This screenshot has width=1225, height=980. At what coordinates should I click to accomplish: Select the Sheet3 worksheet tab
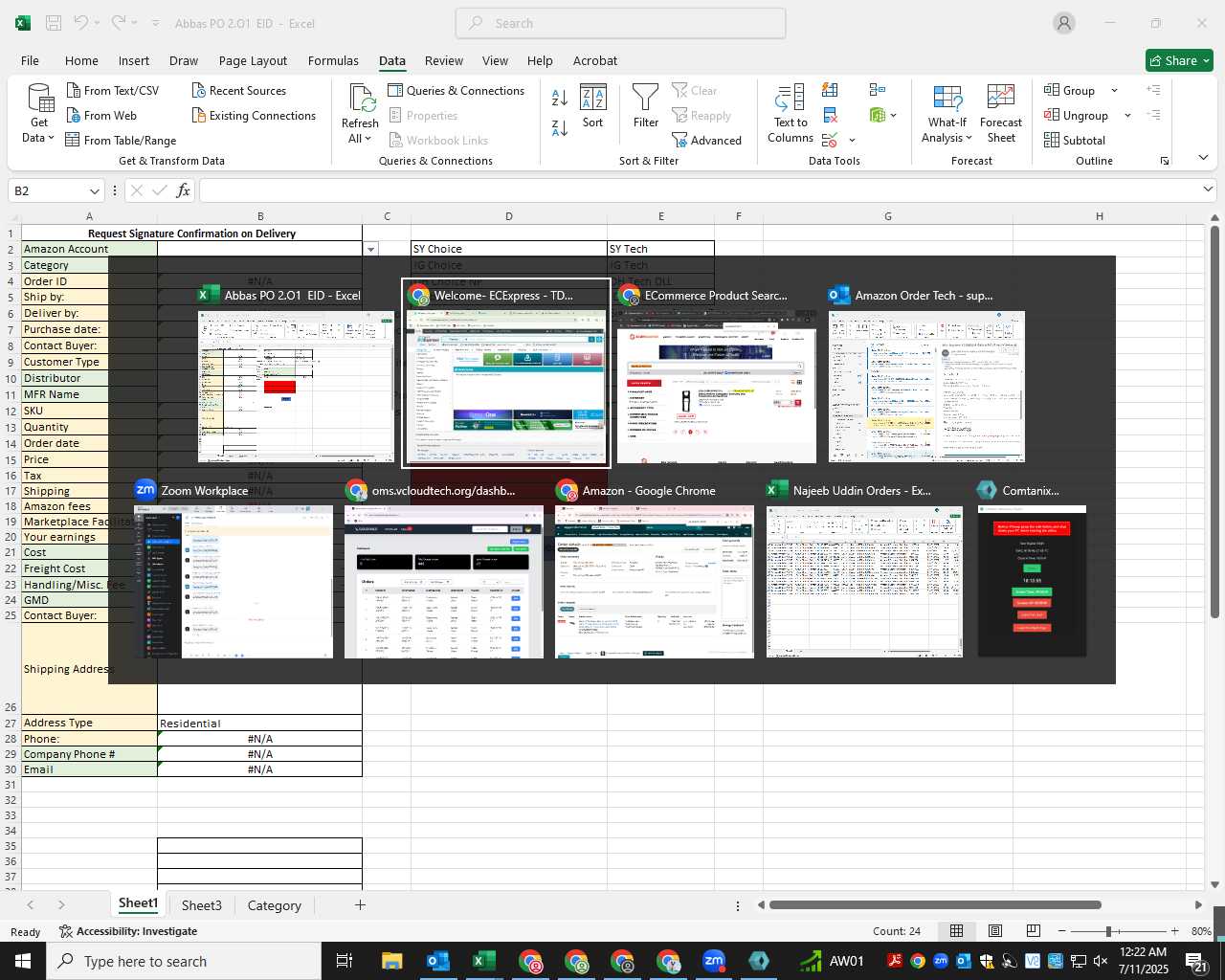click(x=202, y=905)
